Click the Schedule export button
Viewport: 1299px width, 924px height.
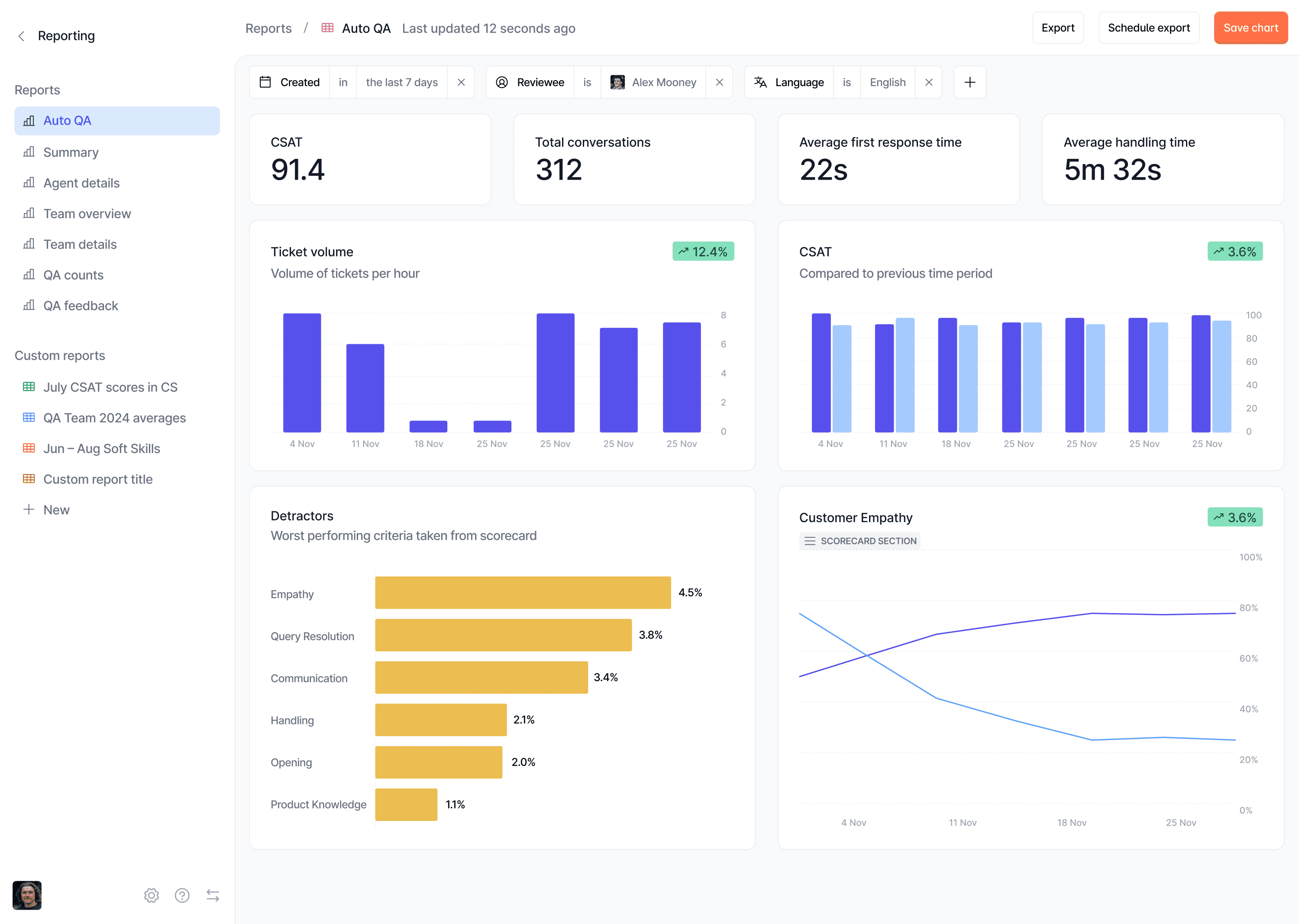click(x=1148, y=28)
